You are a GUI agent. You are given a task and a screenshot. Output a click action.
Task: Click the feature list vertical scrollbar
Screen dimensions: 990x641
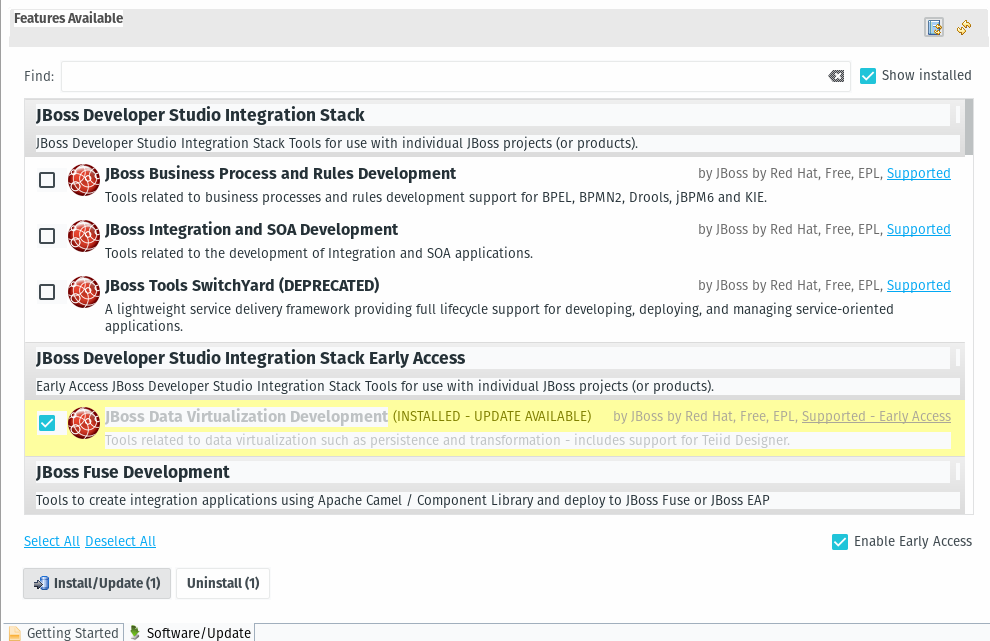969,128
